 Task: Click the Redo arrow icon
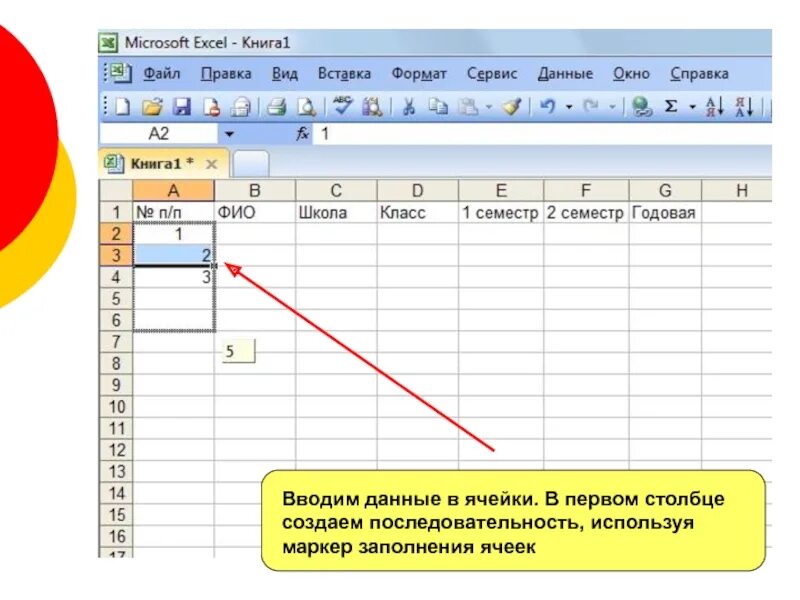coord(591,107)
